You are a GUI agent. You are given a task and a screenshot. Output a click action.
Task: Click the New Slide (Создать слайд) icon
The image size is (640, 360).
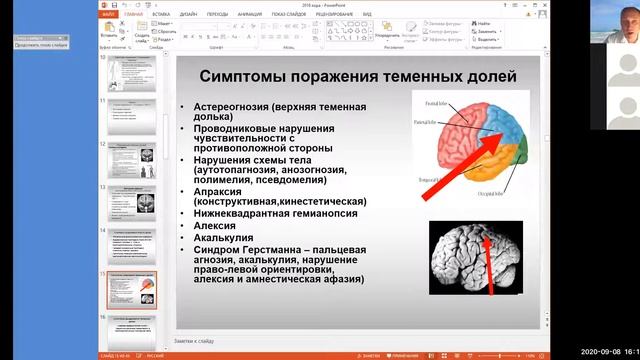[x=142, y=26]
